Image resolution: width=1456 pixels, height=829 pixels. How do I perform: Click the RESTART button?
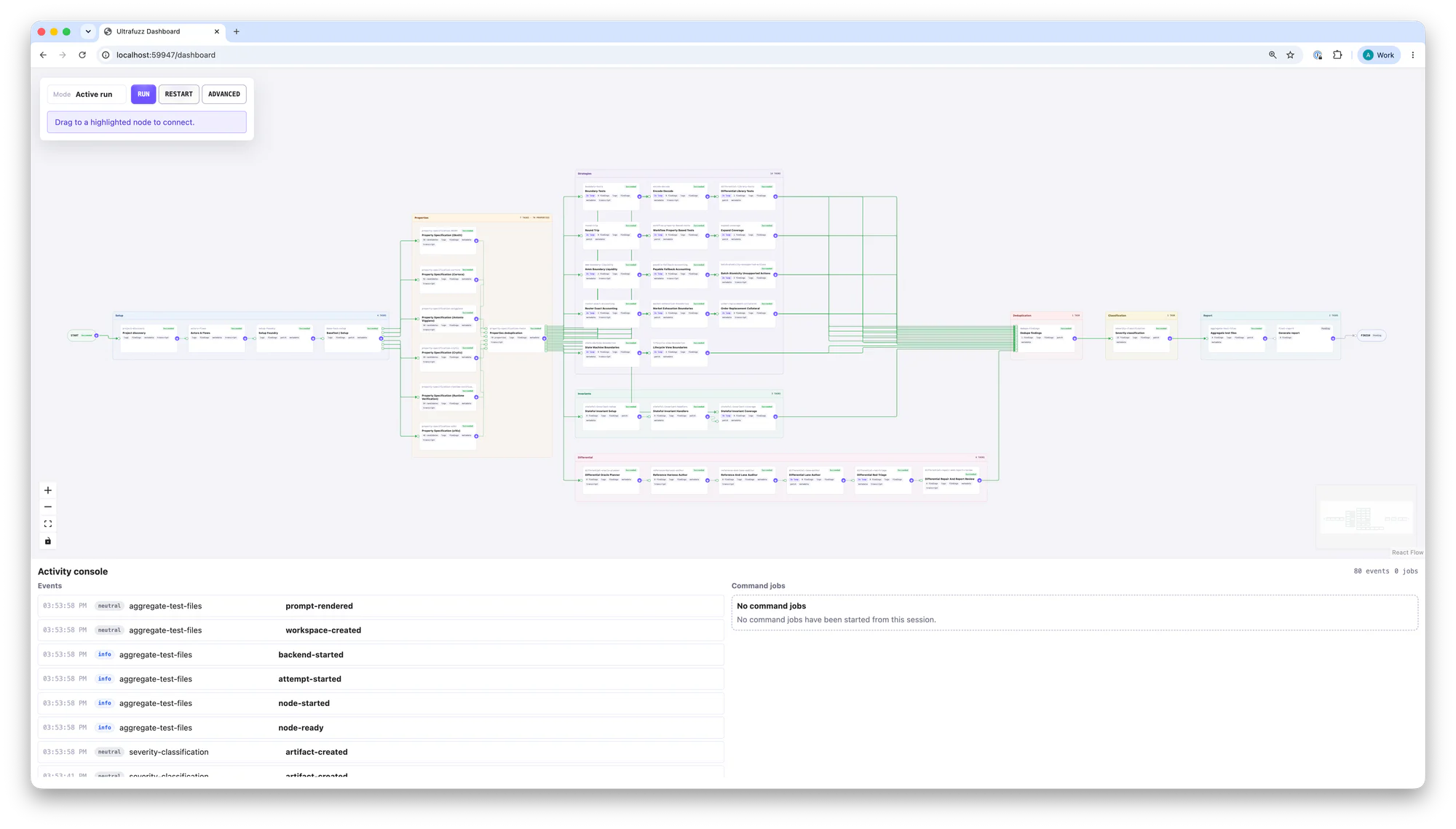(x=178, y=94)
